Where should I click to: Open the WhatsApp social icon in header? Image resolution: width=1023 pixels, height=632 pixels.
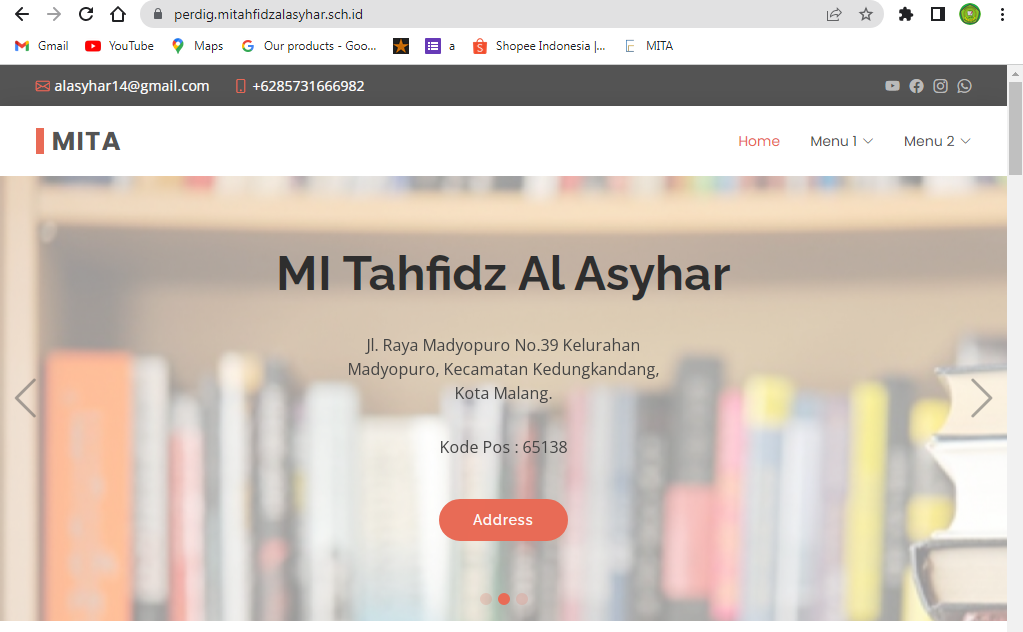click(x=964, y=86)
